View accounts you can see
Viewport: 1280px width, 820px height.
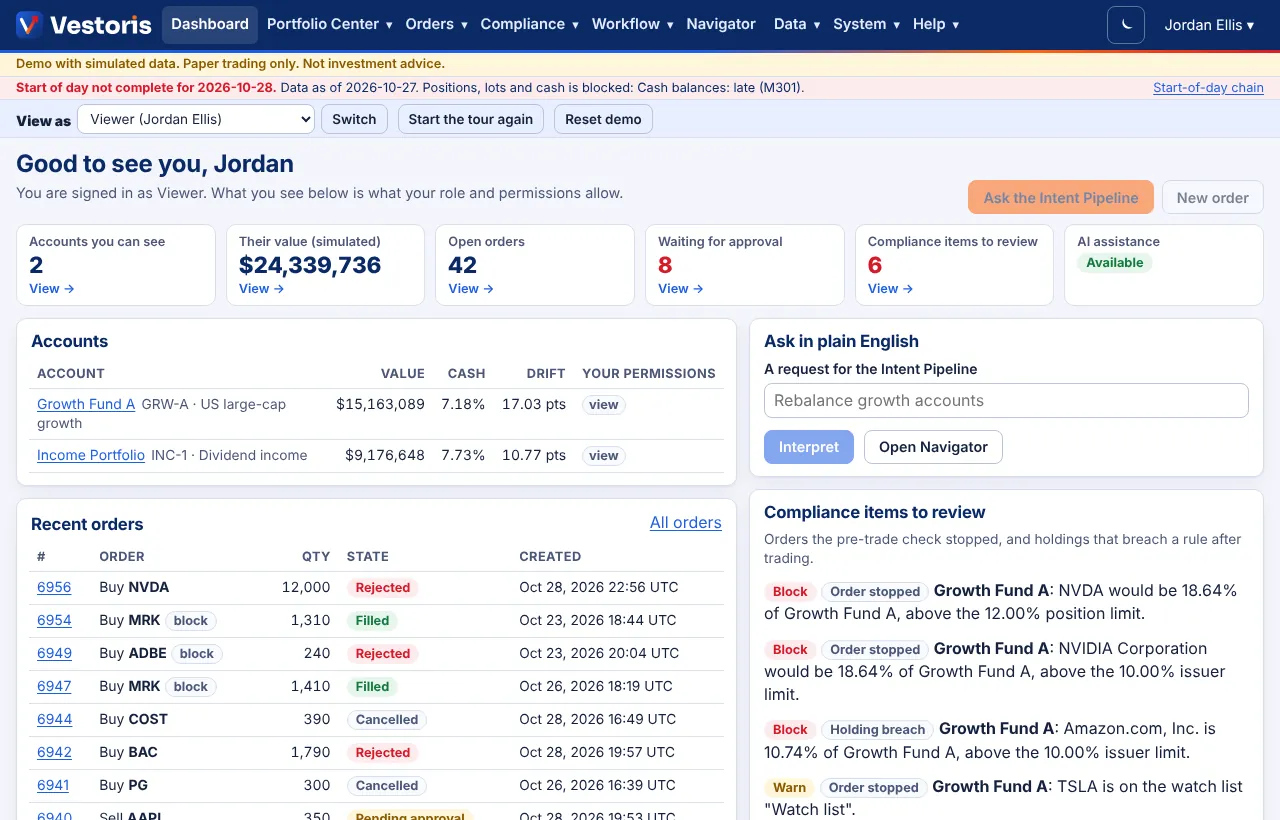pos(52,289)
